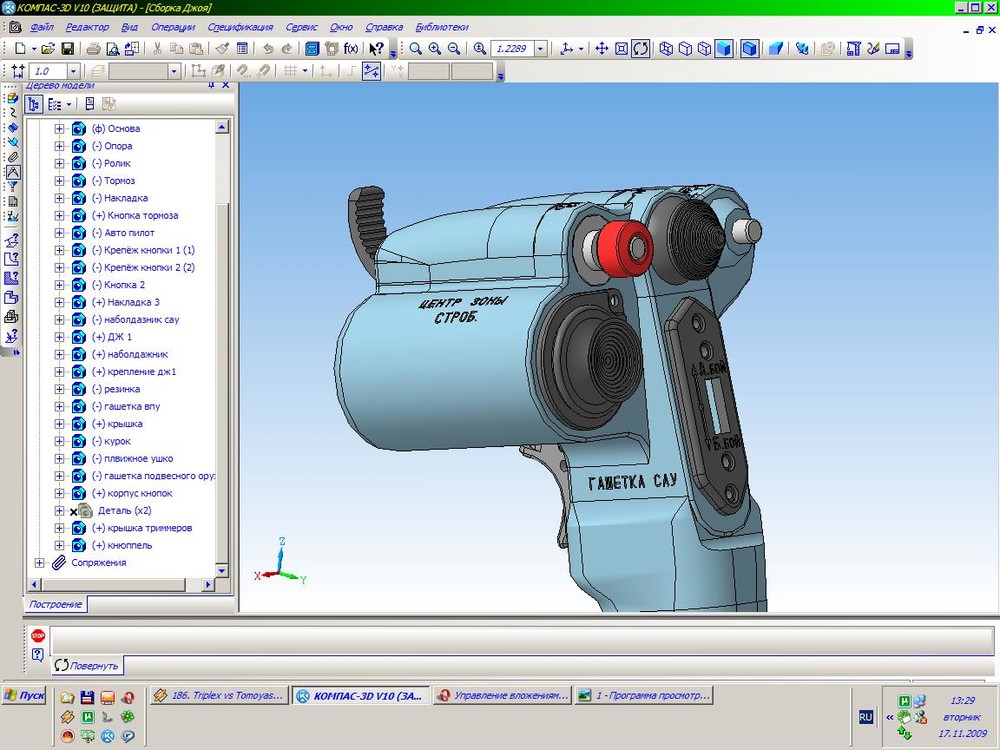Click the Undo arrow icon
The image size is (1000, 750).
tap(267, 48)
